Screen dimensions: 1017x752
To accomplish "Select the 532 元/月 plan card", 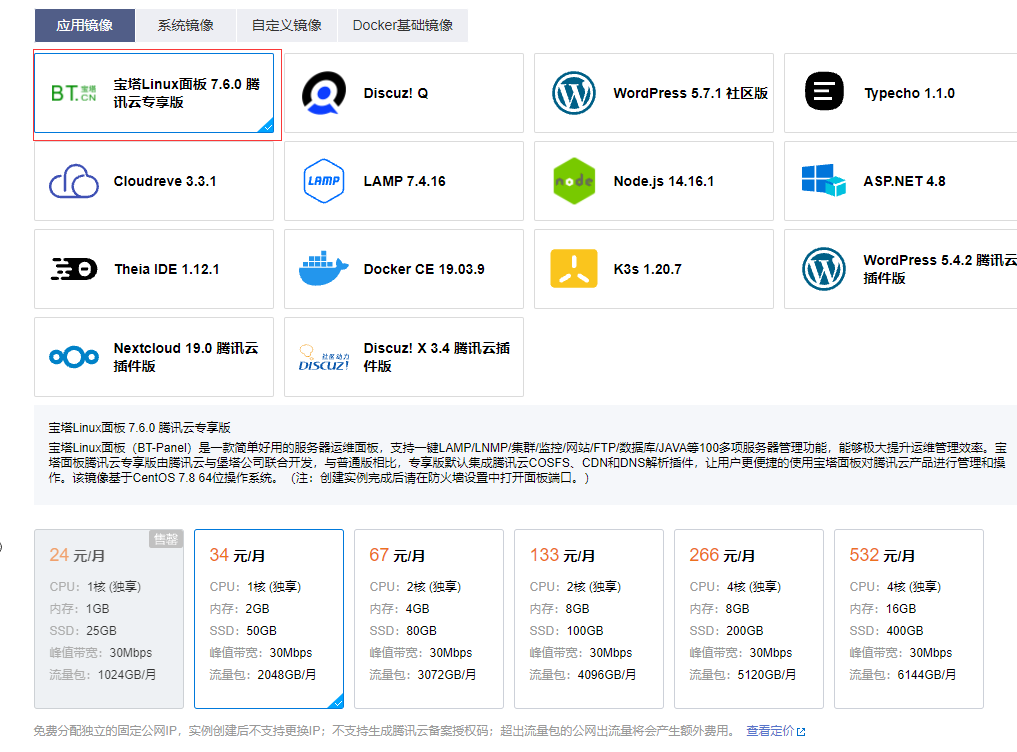I will [909, 619].
